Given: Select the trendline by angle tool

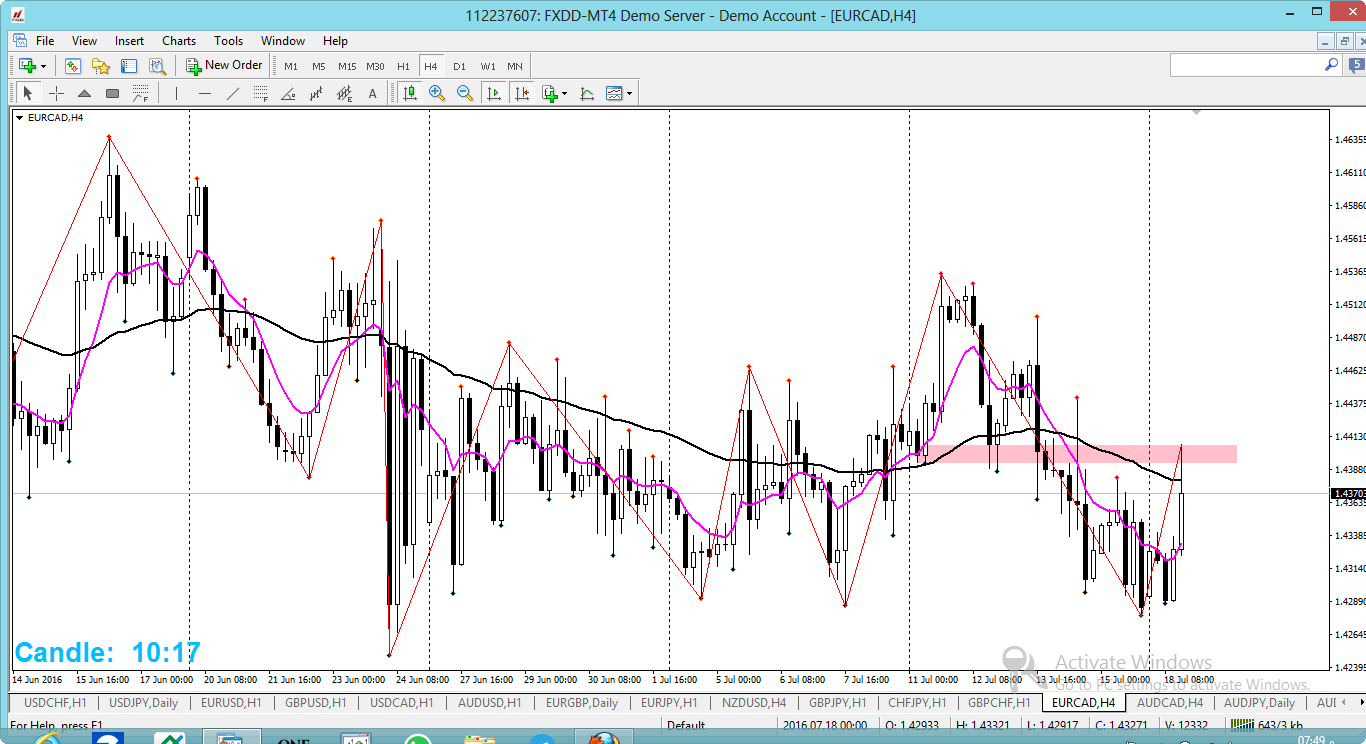Looking at the screenshot, I should (x=288, y=93).
